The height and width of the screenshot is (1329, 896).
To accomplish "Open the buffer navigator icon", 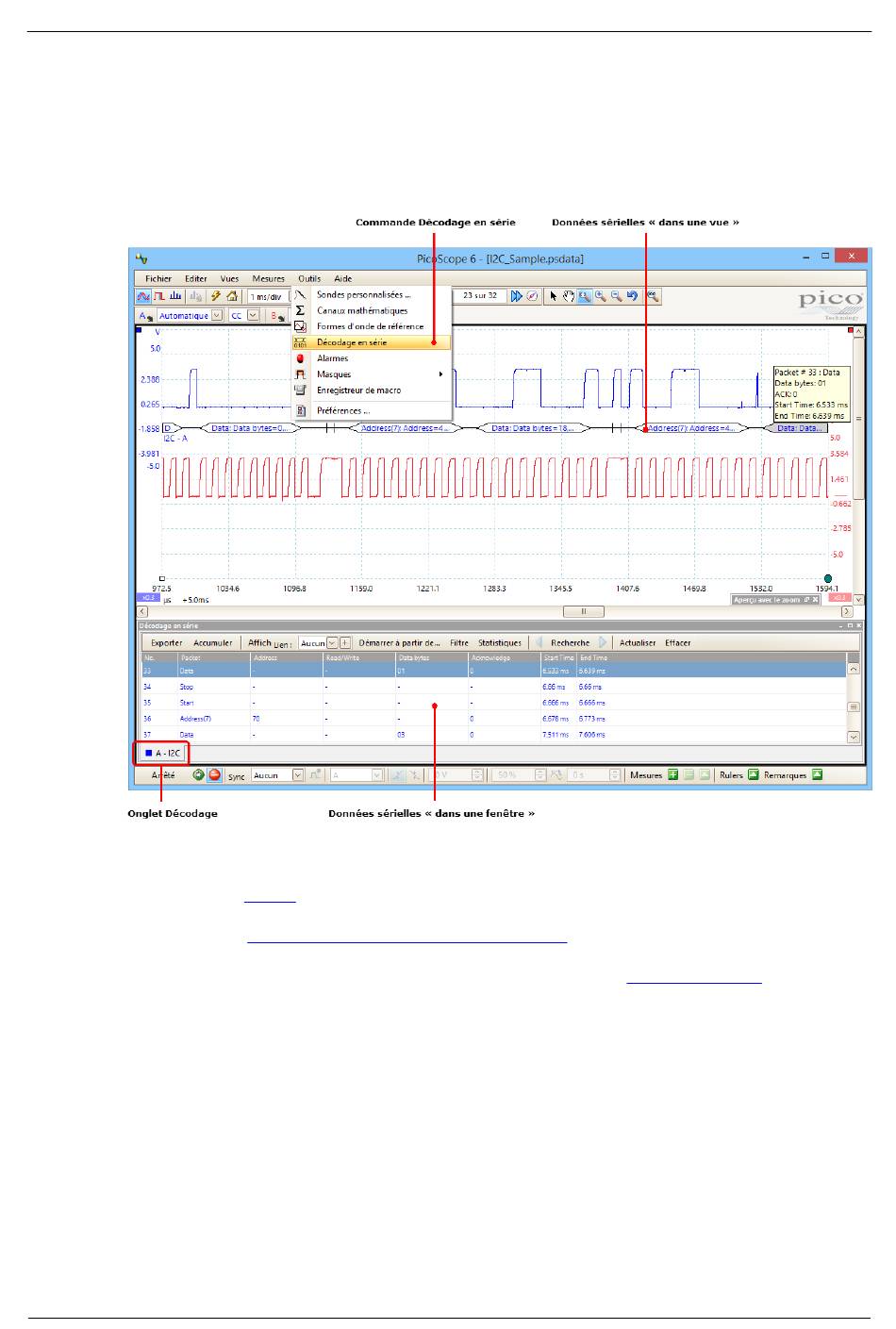I will [533, 296].
